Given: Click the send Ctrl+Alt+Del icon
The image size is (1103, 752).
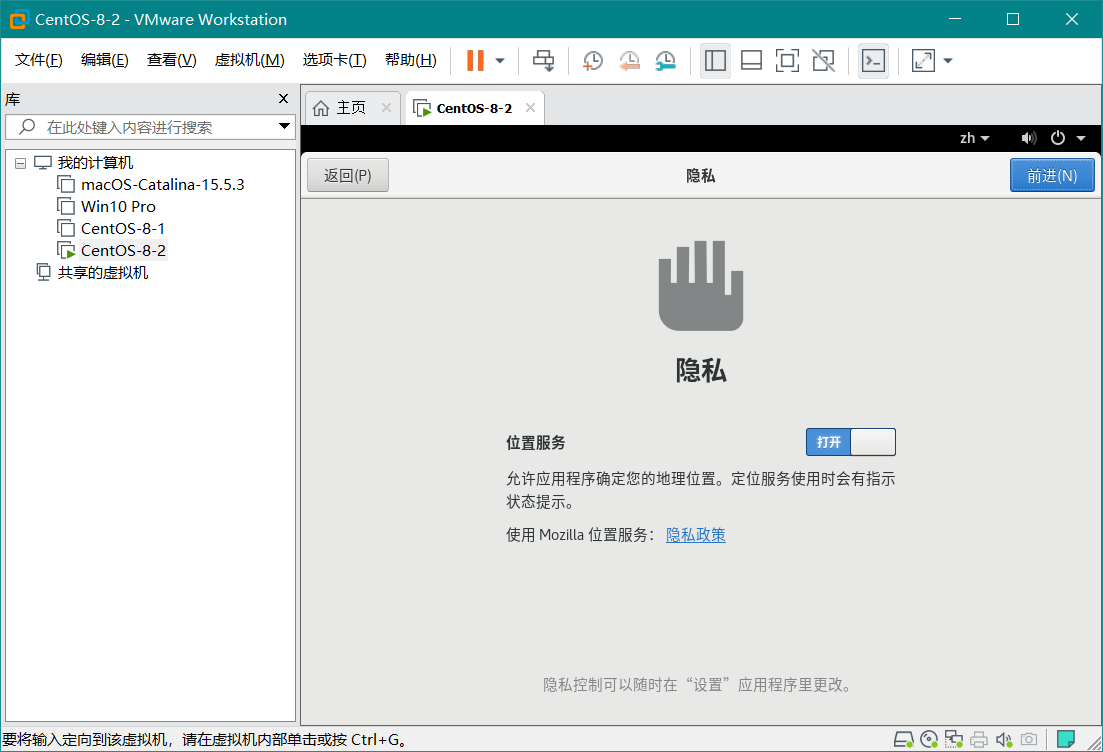Looking at the screenshot, I should tap(543, 61).
